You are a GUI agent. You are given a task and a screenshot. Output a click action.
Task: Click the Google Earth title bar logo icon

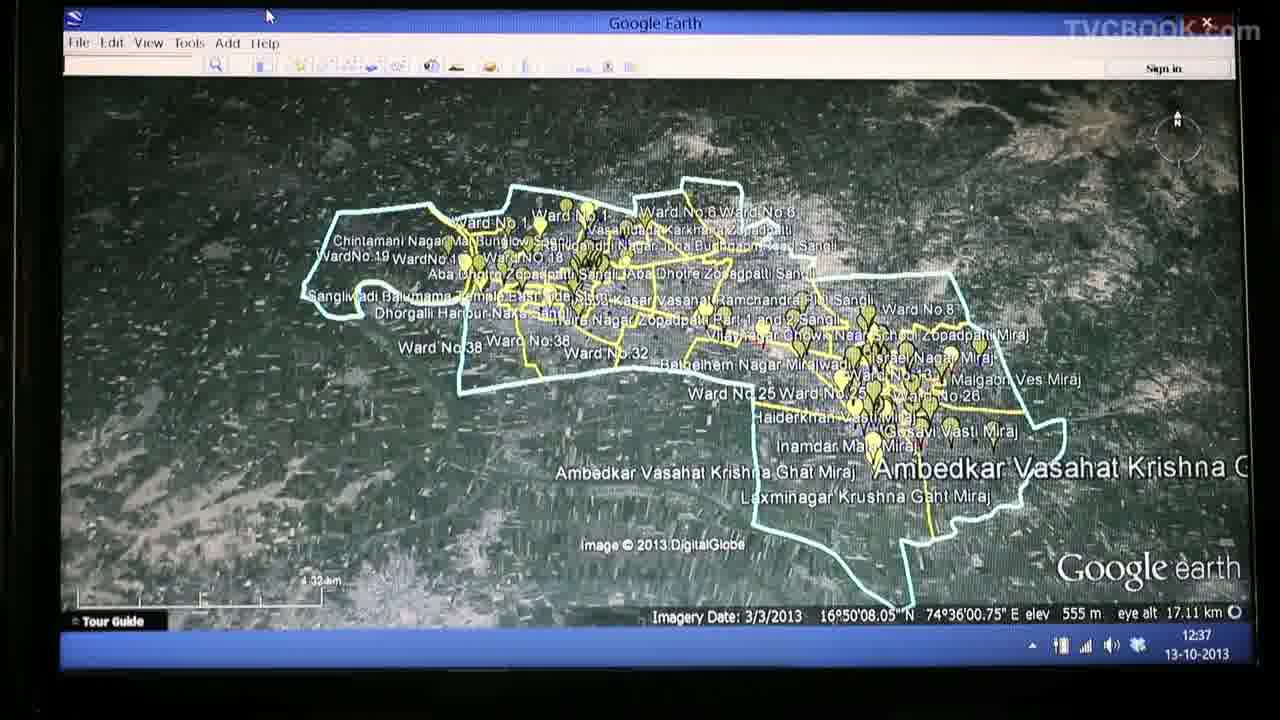(75, 20)
